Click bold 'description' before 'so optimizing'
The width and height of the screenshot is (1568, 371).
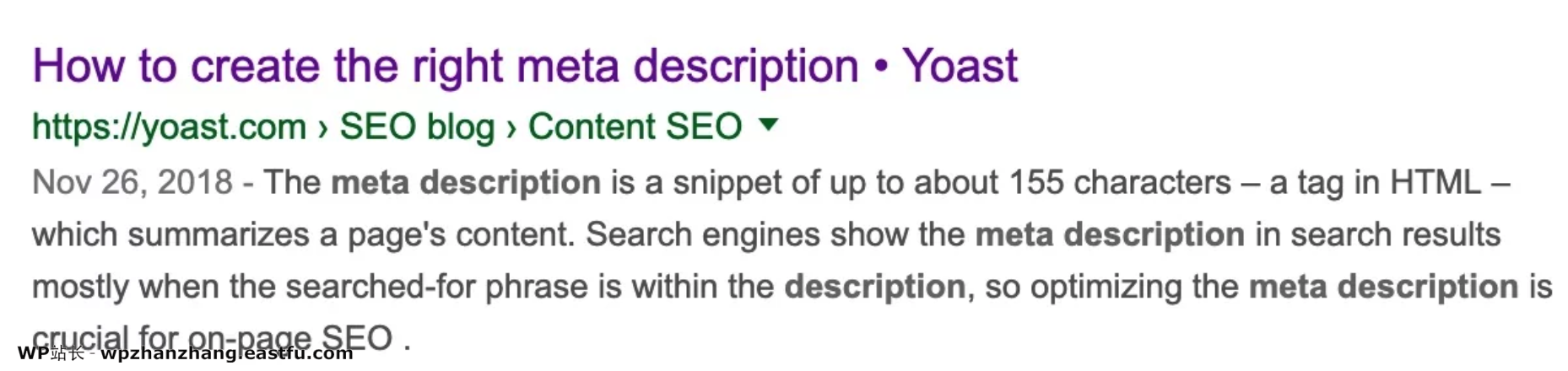point(874,287)
